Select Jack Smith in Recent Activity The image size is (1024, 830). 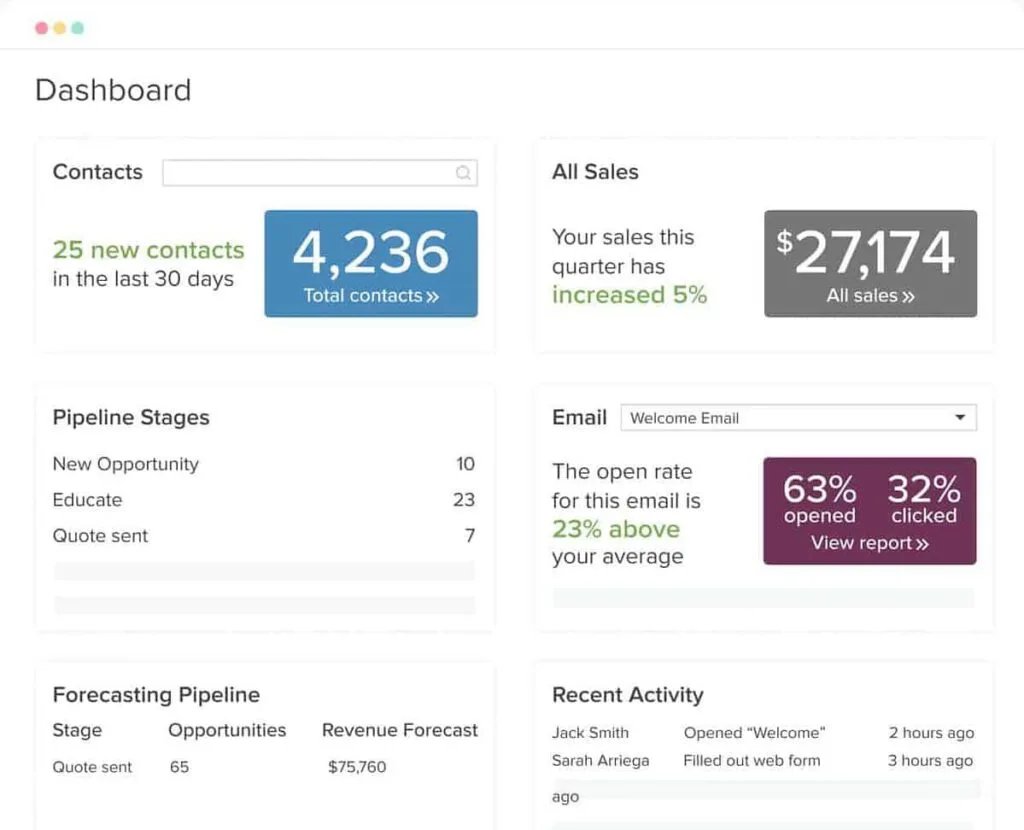tap(590, 732)
